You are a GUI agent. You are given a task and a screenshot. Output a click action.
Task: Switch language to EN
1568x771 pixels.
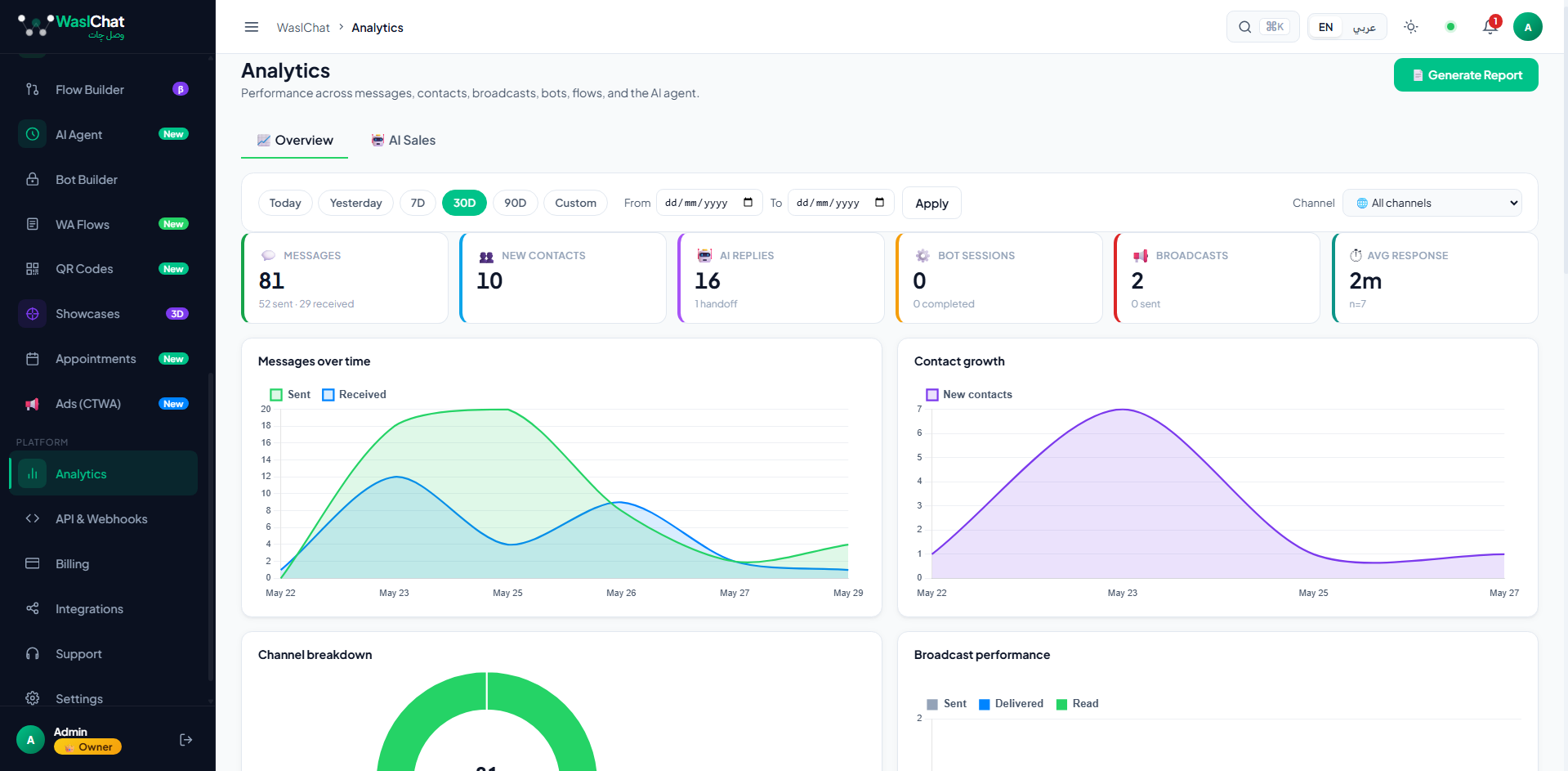pos(1325,27)
